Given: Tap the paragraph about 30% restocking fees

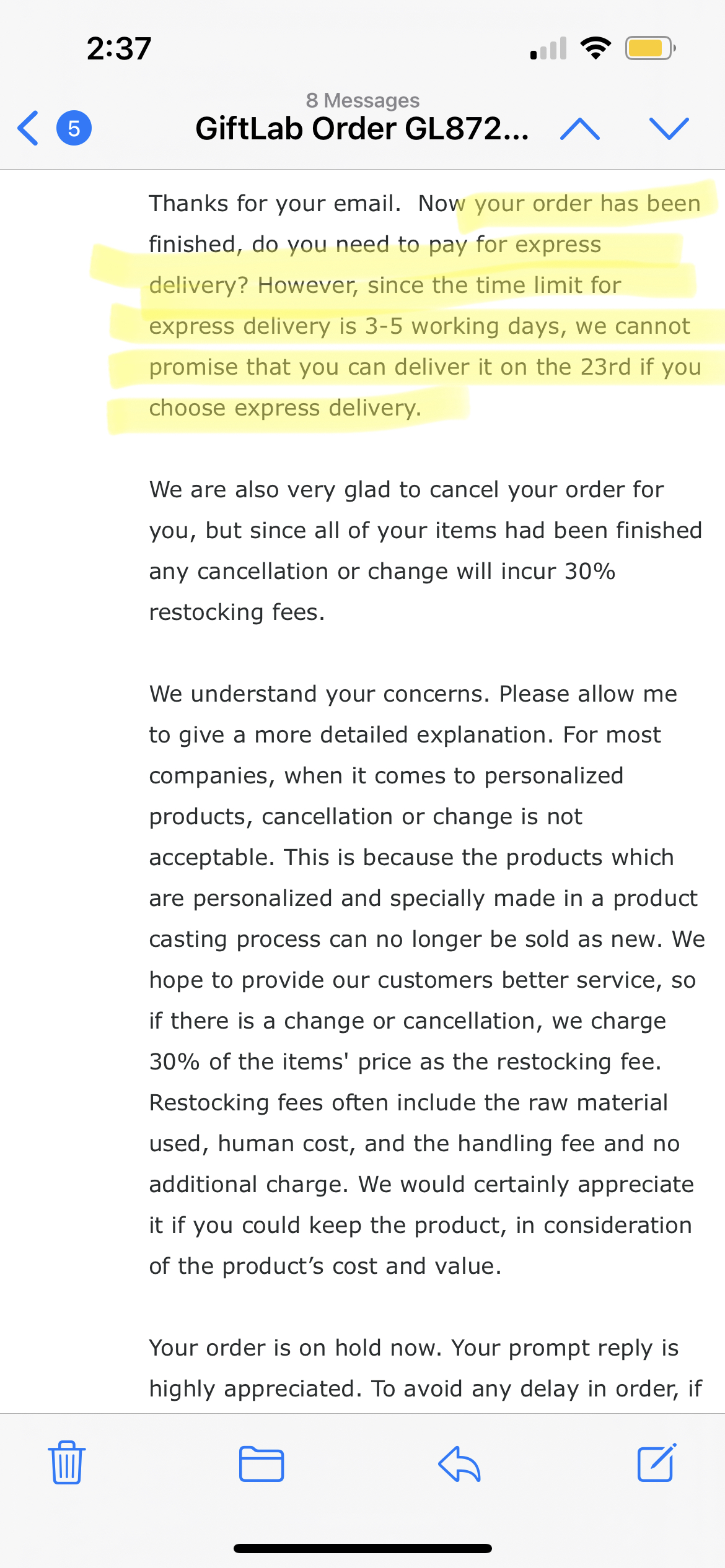Looking at the screenshot, I should (x=425, y=551).
